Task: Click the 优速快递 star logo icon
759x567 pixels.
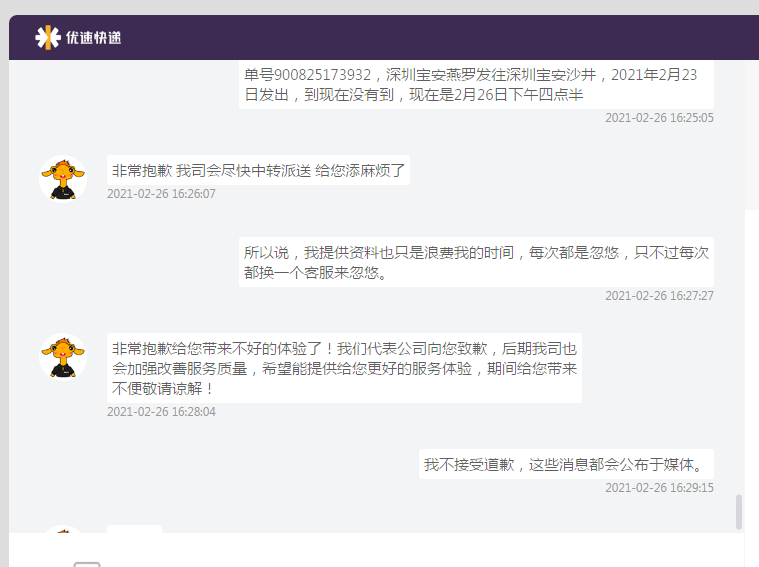Action: coord(47,37)
